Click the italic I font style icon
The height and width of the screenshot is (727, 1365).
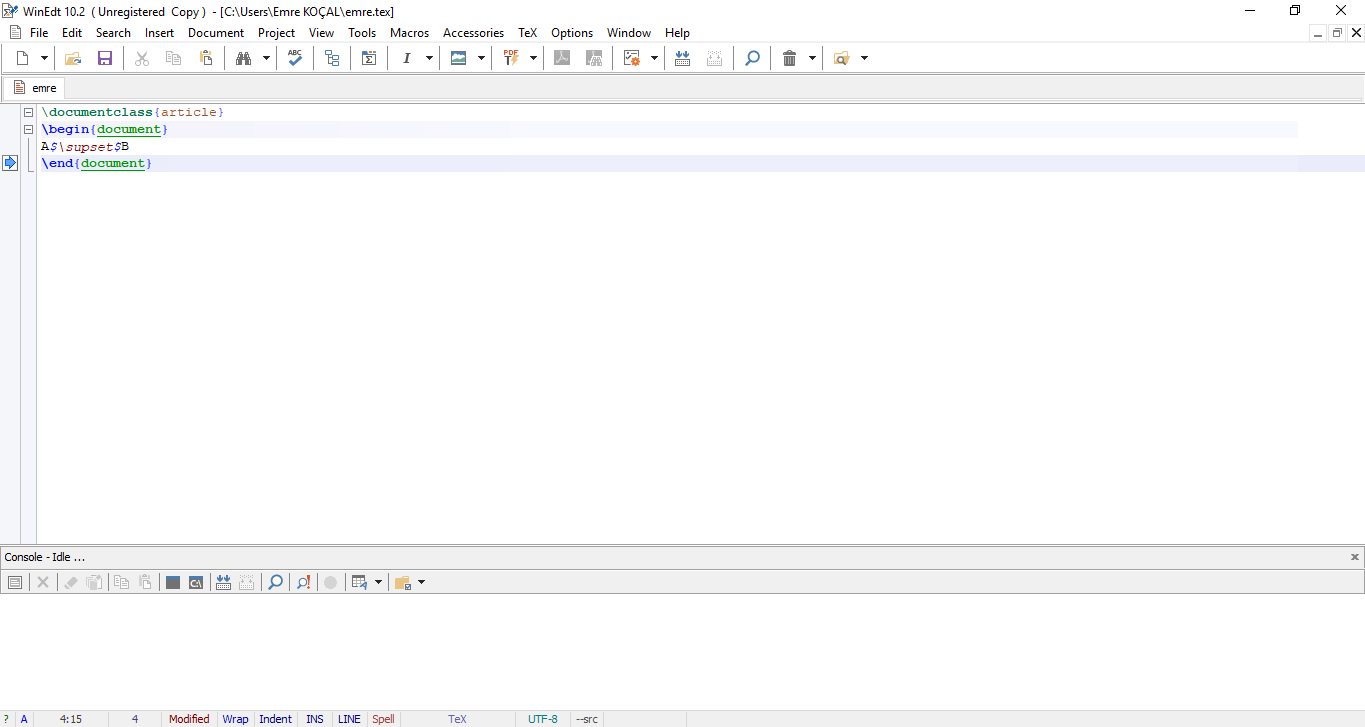pyautogui.click(x=406, y=58)
